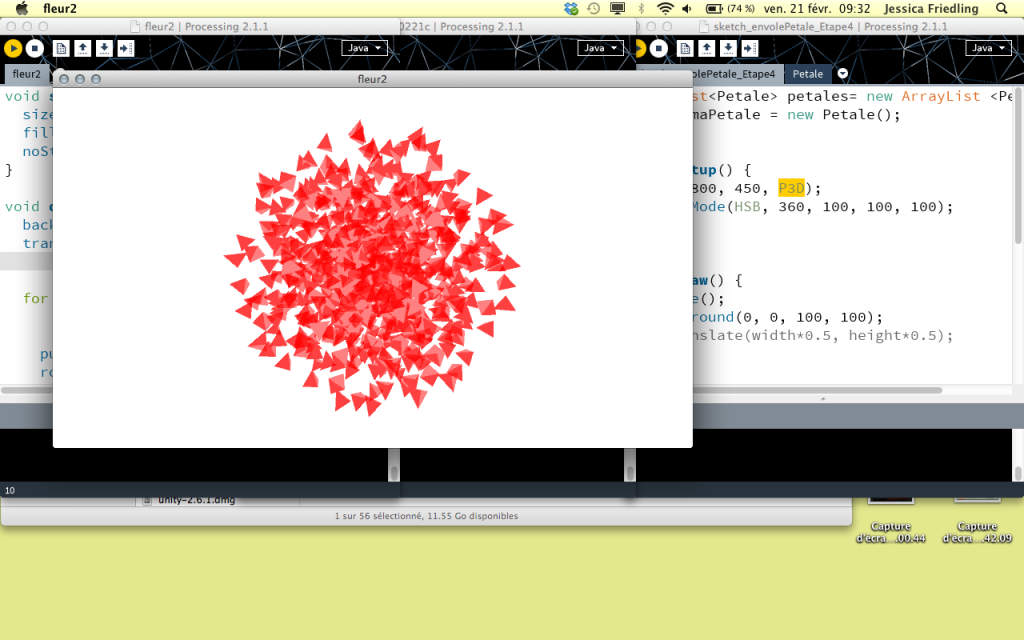
Task: Stop the sketch_envolePetale_Etape4 sketch
Action: tap(658, 48)
